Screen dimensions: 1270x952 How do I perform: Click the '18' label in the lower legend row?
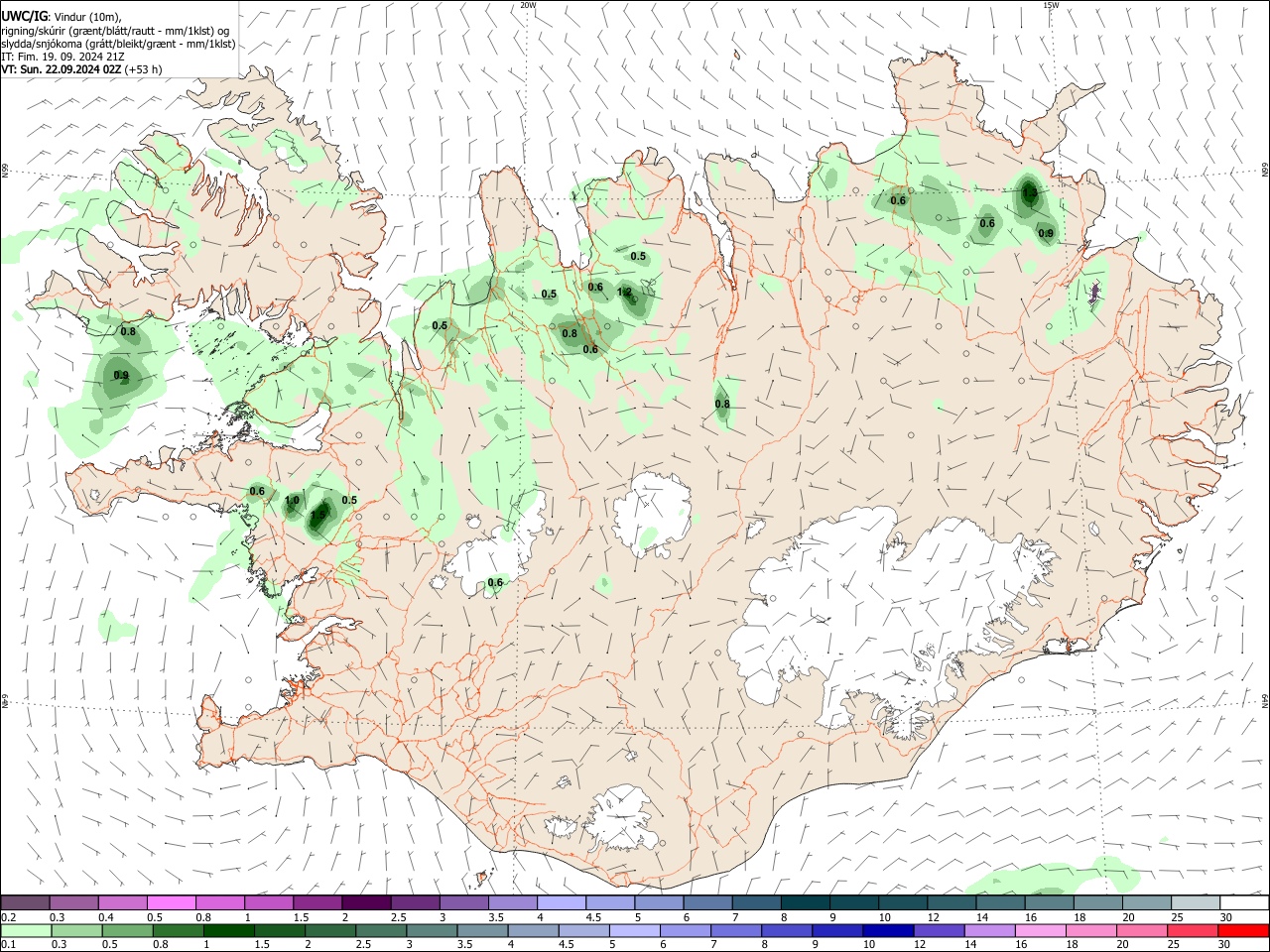[x=1073, y=945]
